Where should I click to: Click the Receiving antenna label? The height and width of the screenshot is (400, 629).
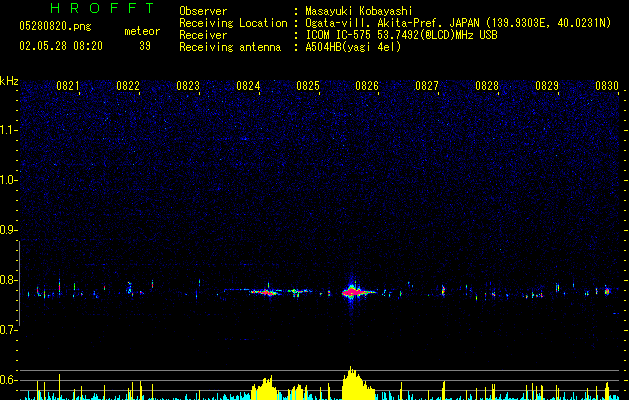(230, 47)
